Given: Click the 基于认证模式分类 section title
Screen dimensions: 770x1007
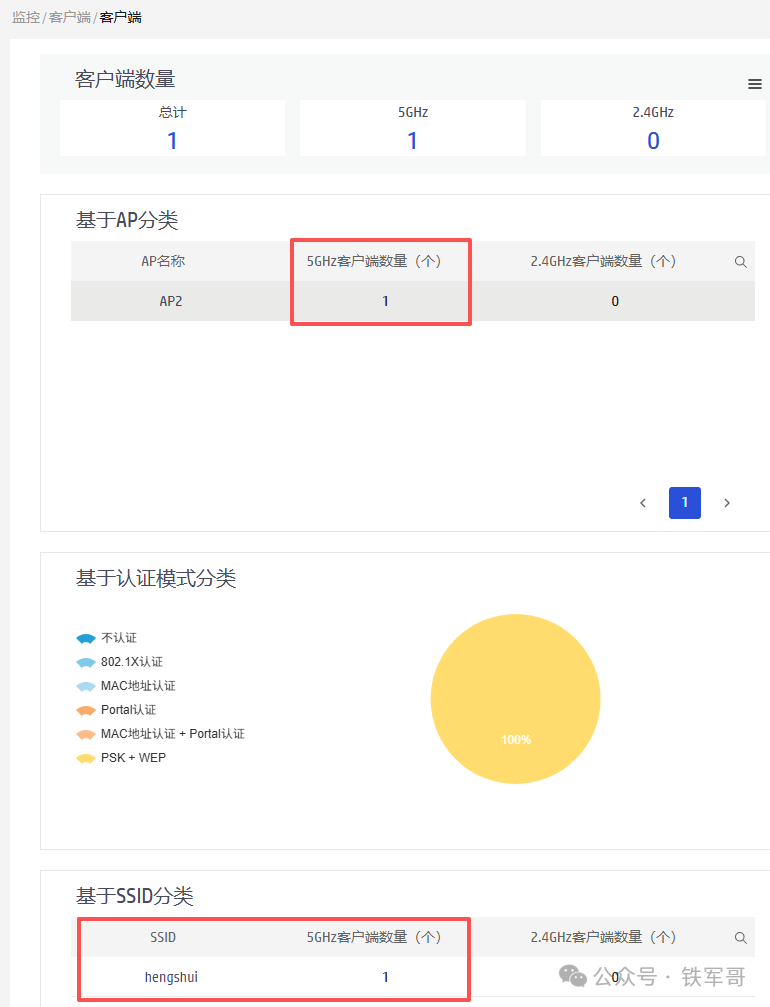Looking at the screenshot, I should coord(156,578).
